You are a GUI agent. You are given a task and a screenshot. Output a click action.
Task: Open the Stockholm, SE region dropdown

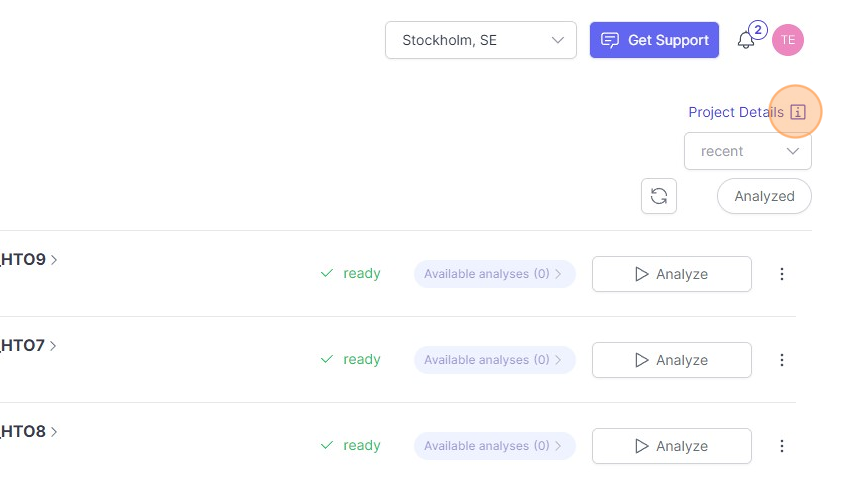(x=480, y=40)
